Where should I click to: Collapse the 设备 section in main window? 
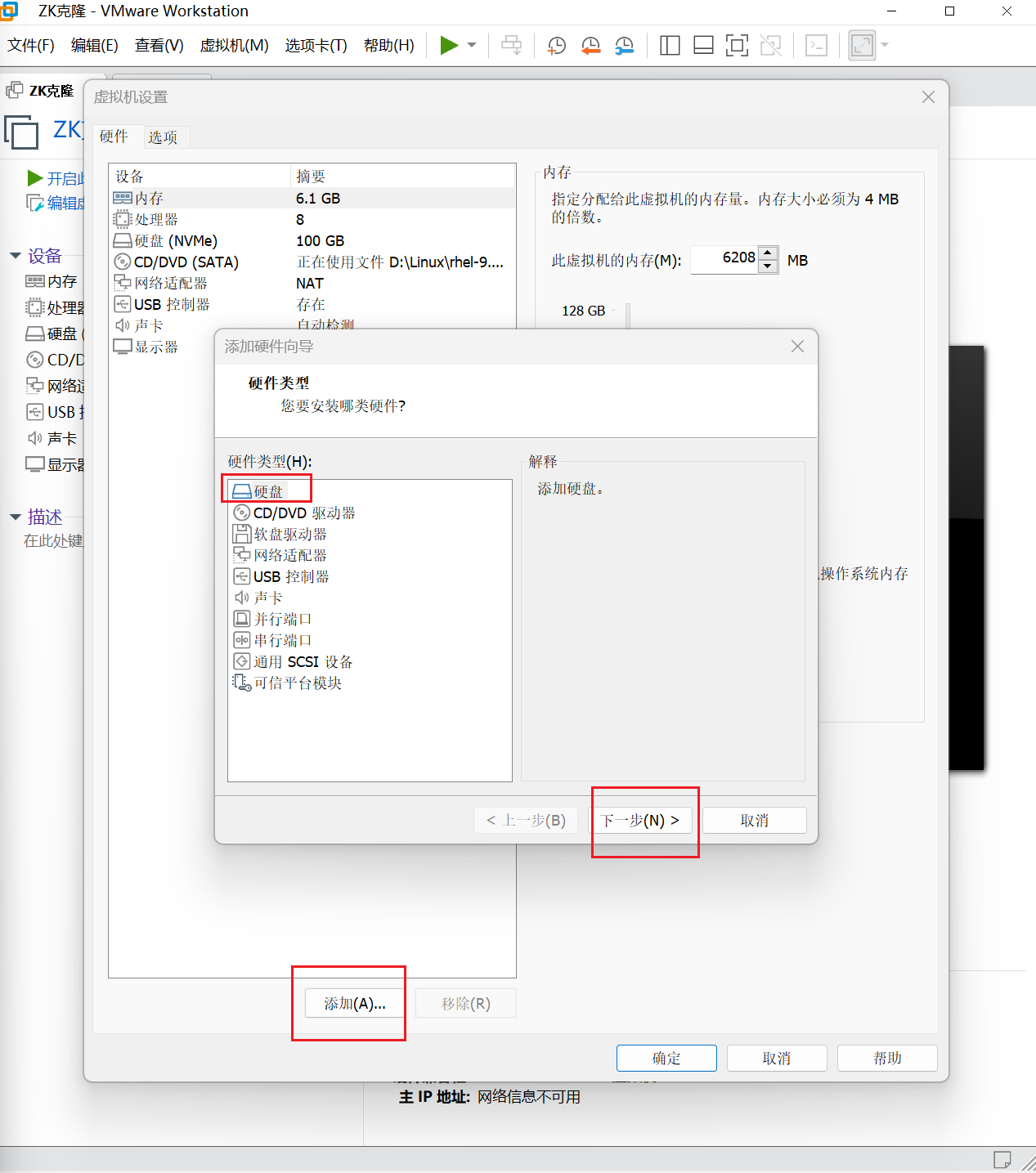click(16, 256)
